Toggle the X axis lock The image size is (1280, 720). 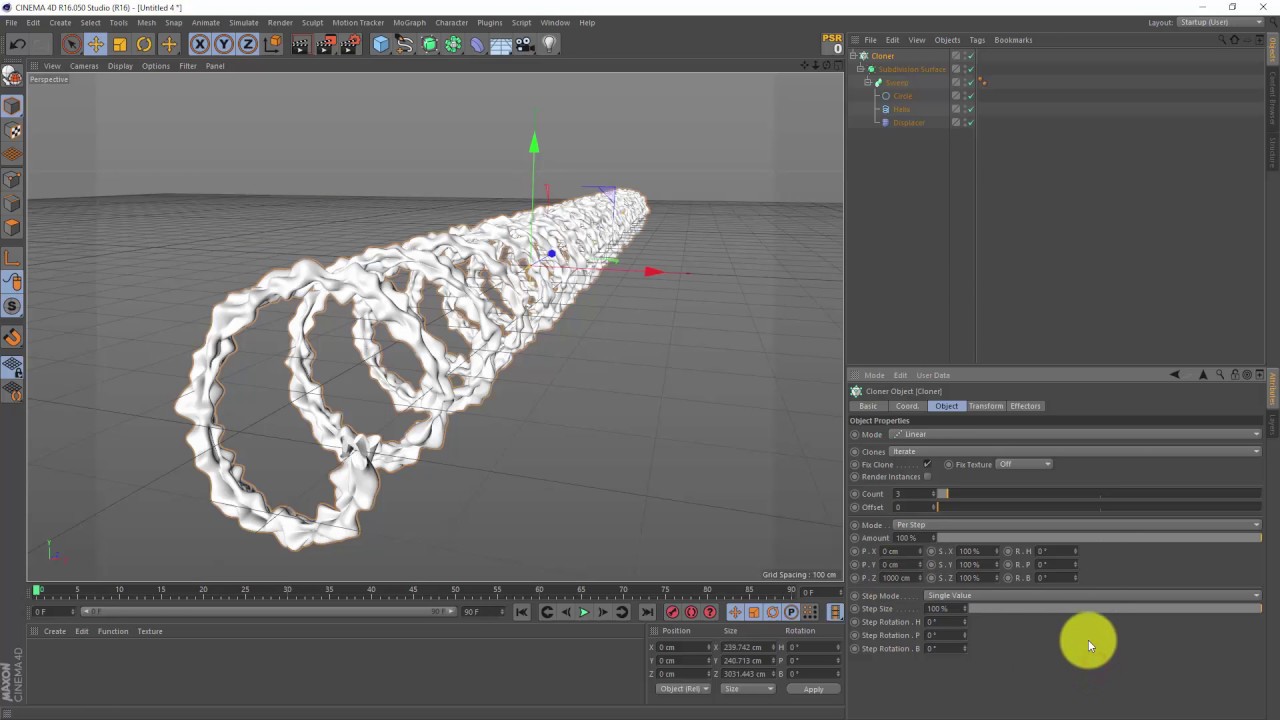tap(200, 44)
